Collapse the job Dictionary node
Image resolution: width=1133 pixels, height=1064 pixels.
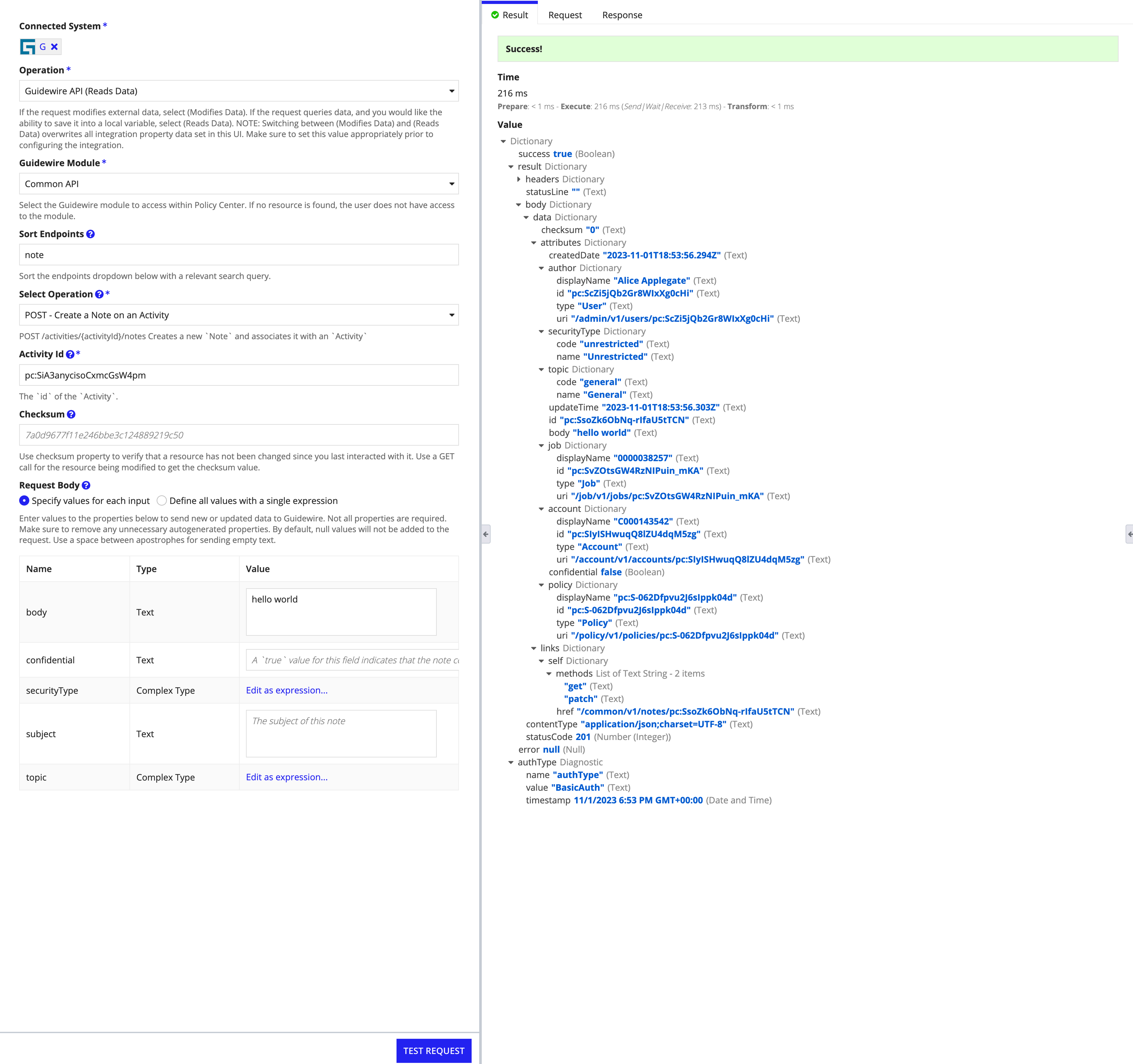(541, 446)
